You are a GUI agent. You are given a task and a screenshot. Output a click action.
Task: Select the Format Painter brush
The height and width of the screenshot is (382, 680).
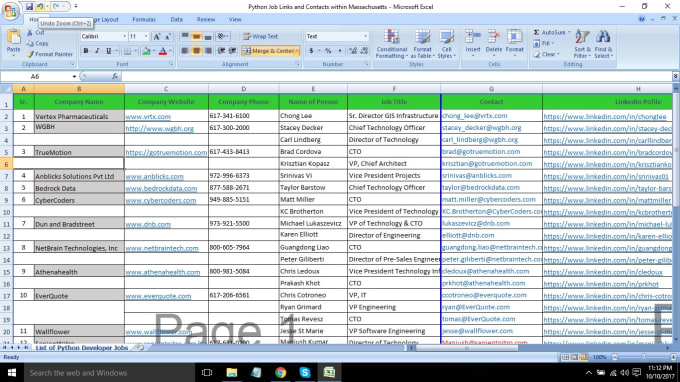[x=30, y=54]
